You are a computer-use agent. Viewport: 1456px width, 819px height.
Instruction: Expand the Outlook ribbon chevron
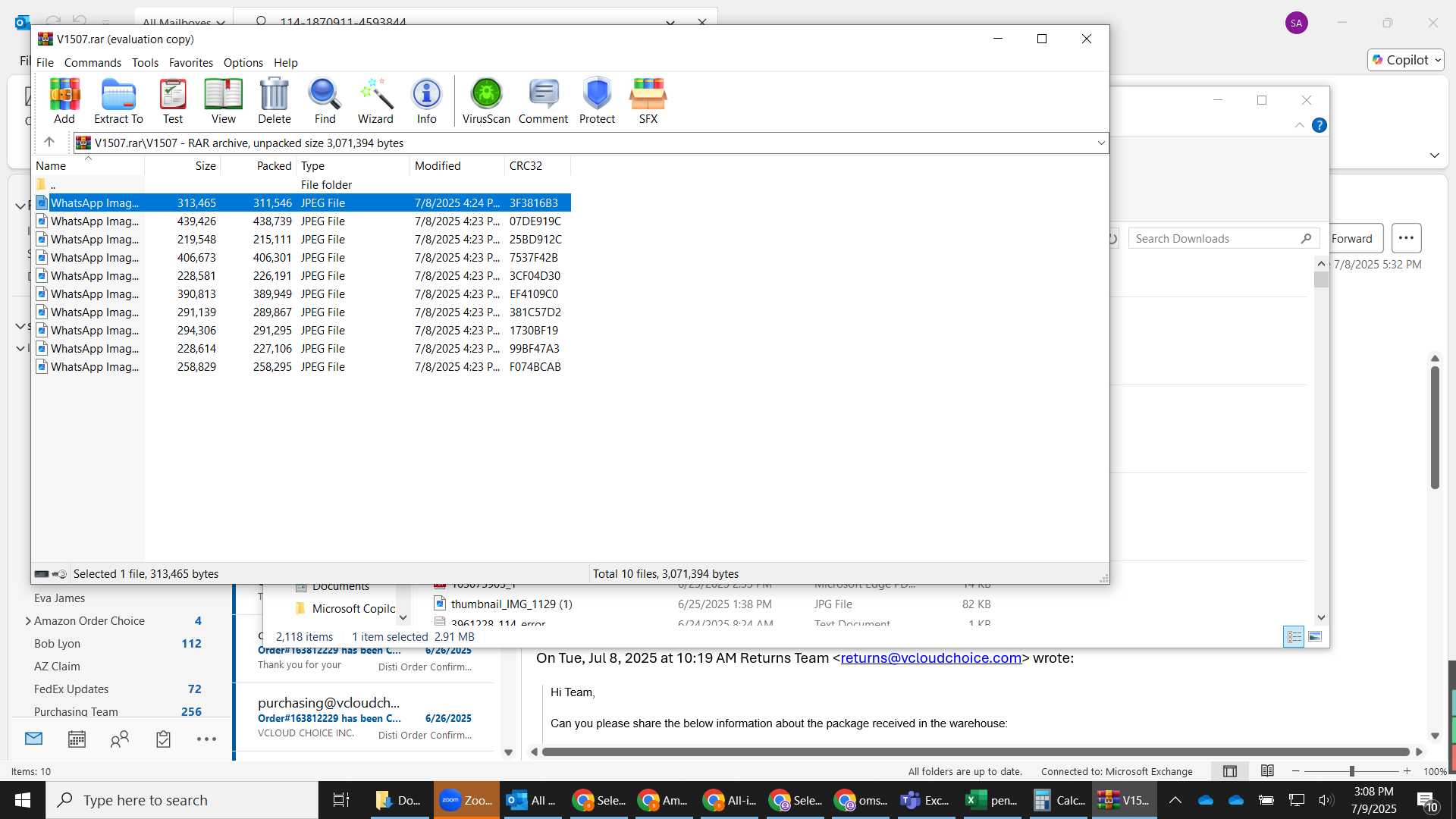click(x=1434, y=155)
